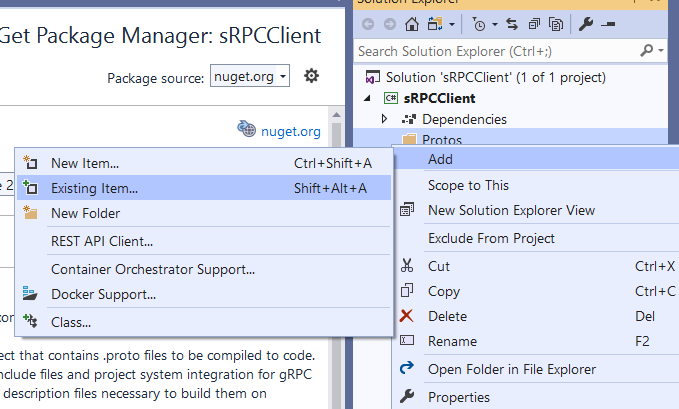Click Cut in context menu
Image resolution: width=679 pixels, height=409 pixels.
[x=537, y=266]
